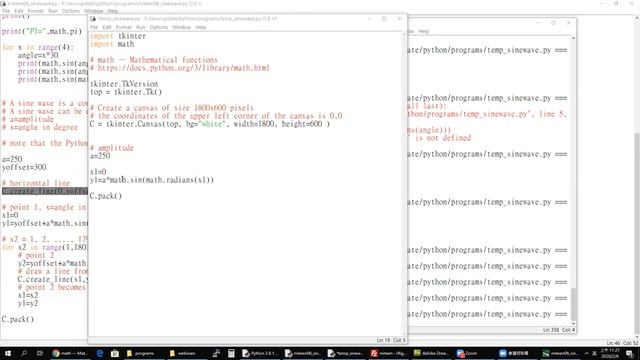640x360 pixels.
Task: Open Edit menu in mbteen06_sinewave window
Action: click(x=19, y=11)
